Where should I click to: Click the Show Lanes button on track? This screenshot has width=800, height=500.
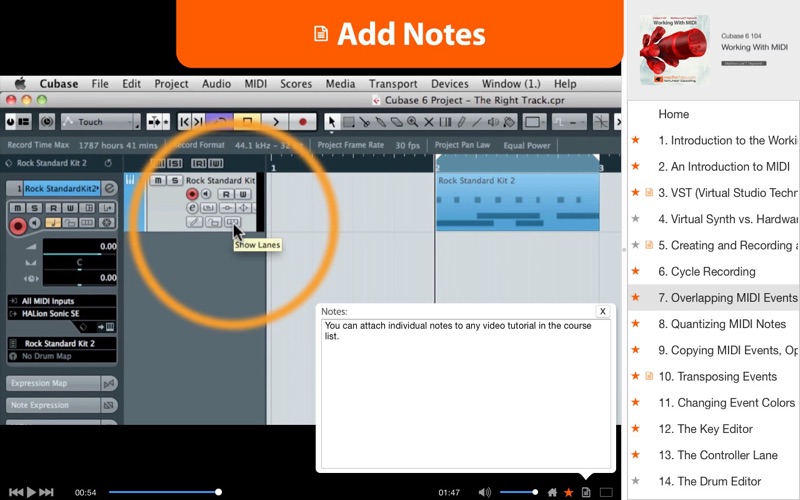click(232, 222)
